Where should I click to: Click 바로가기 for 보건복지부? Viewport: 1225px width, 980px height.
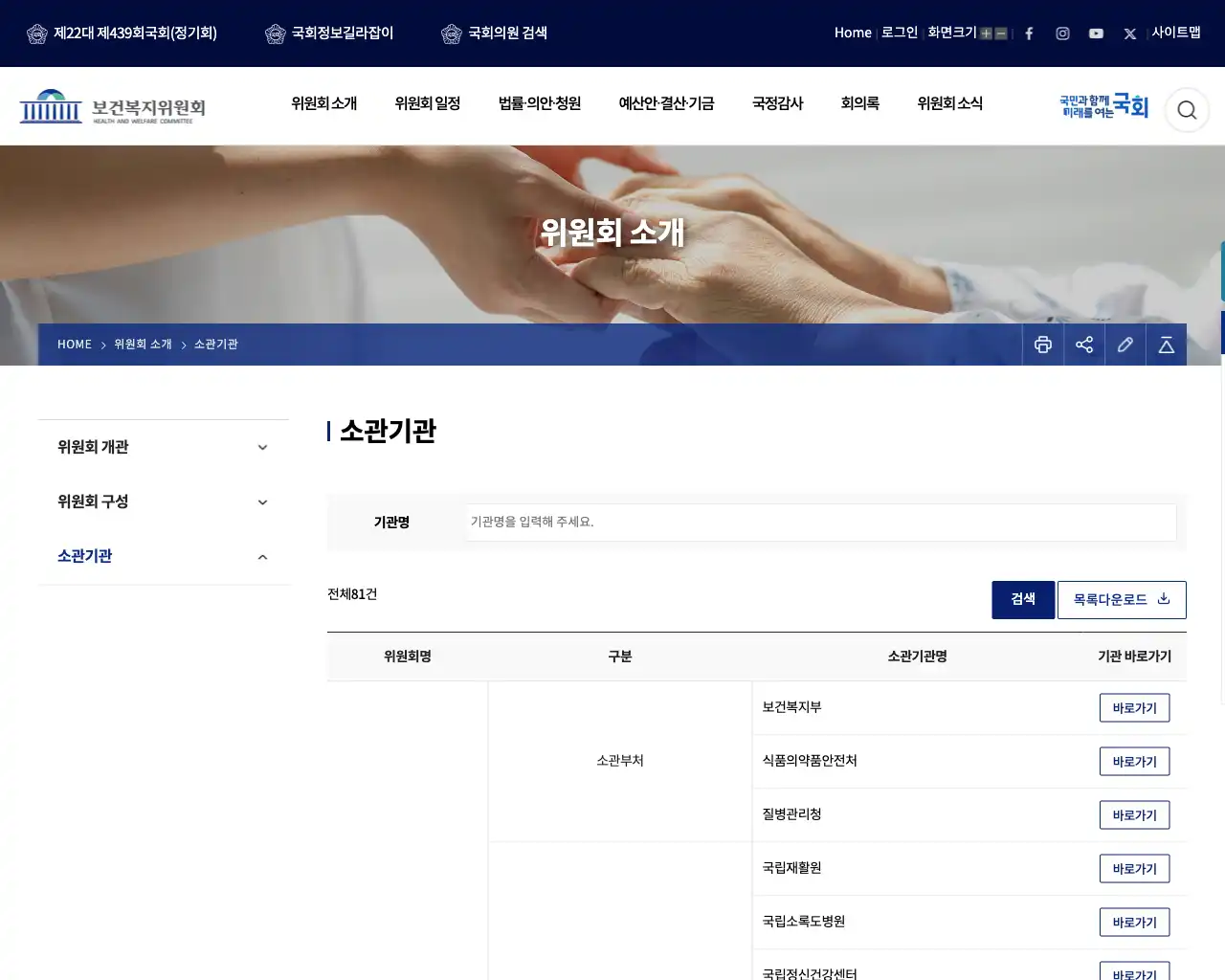[x=1135, y=708]
